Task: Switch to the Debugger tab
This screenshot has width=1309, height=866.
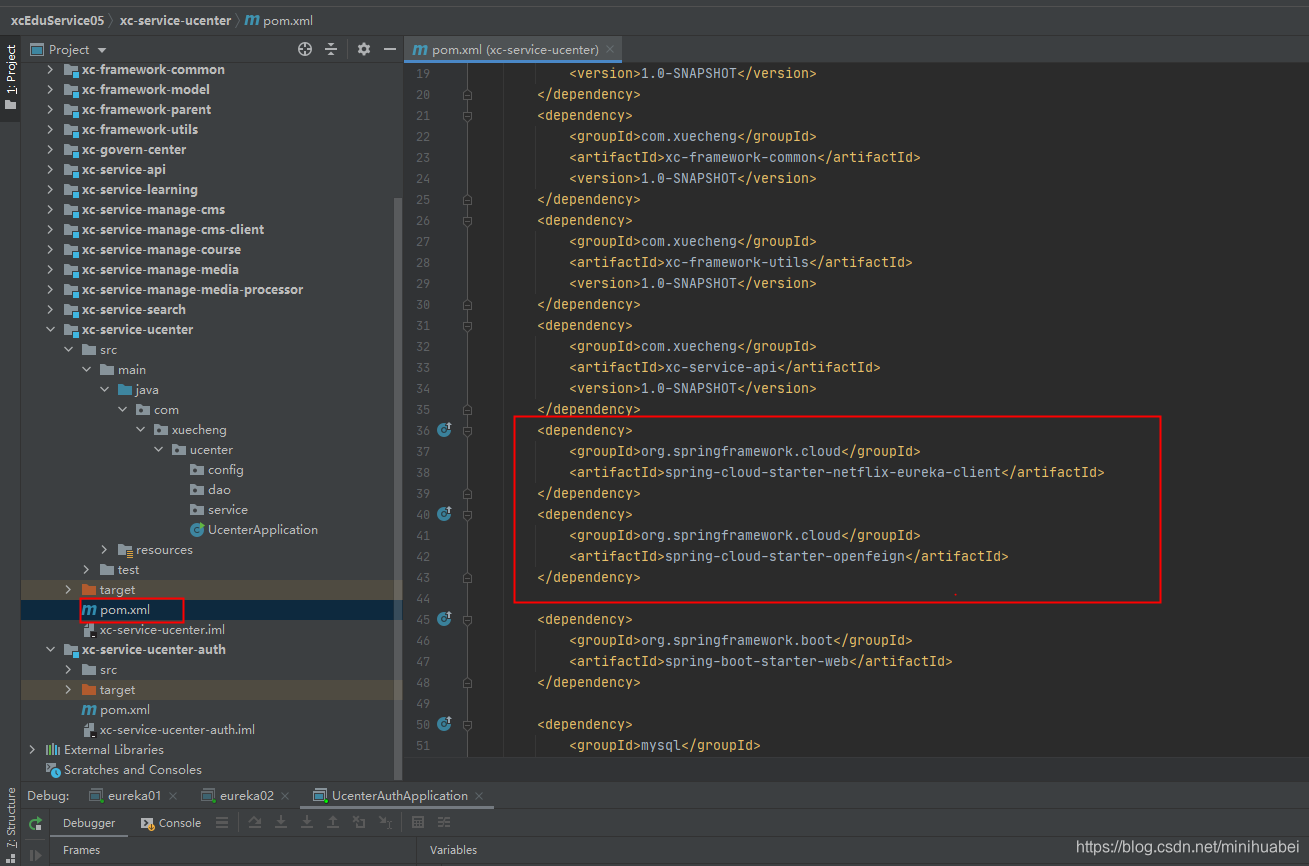Action: point(89,823)
